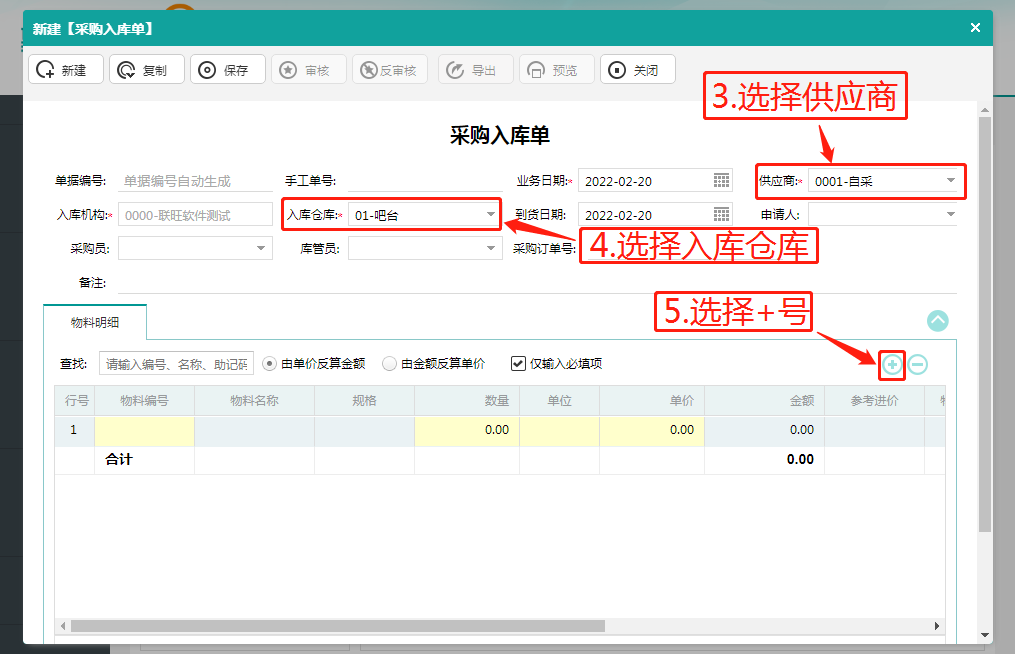Remove a row with the minus icon
Screen dimensions: 1015x654
pos(917,365)
